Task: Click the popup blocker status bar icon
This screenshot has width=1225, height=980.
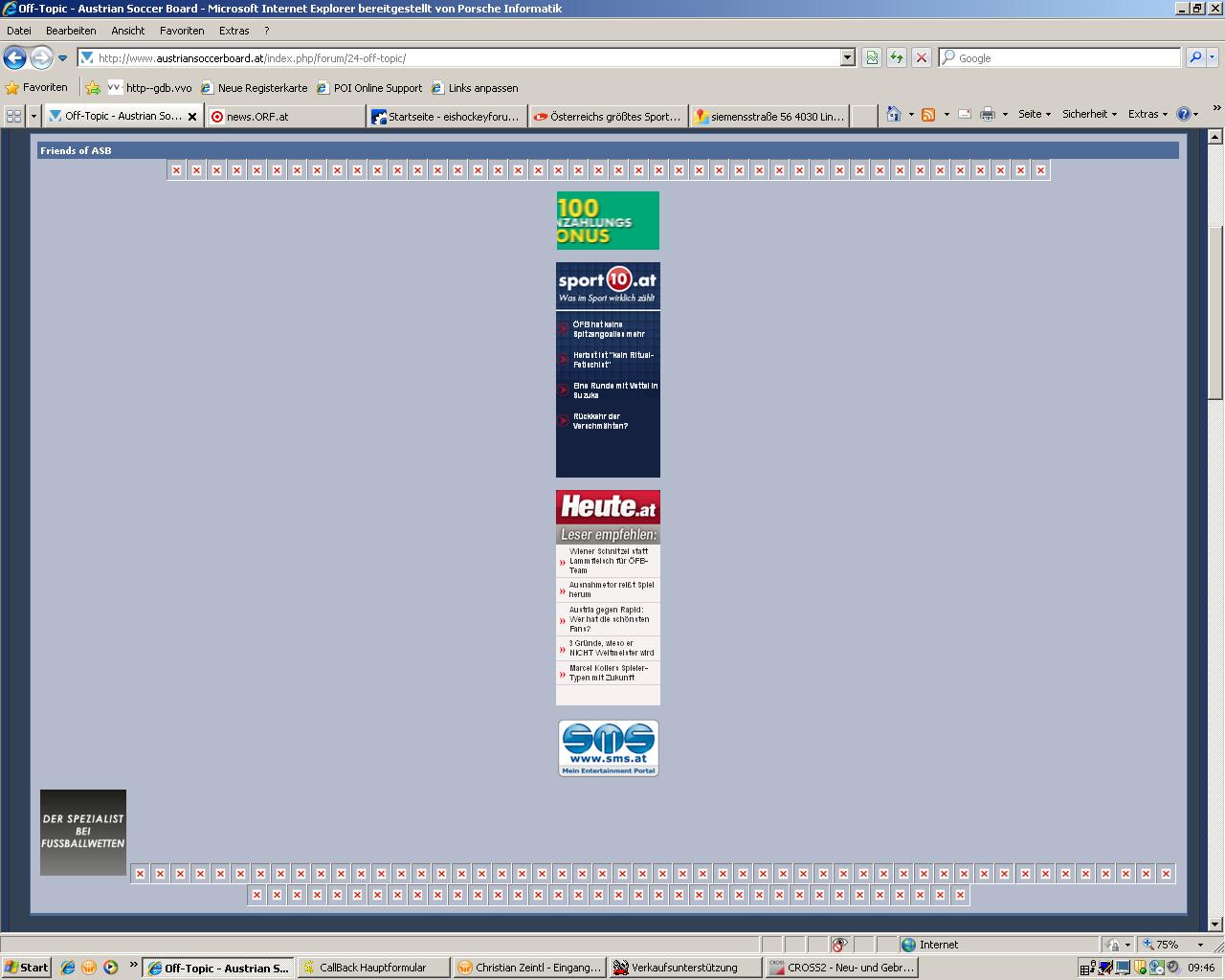Action: coord(839,945)
